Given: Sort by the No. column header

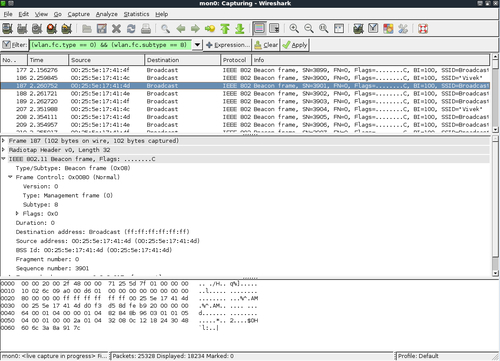Looking at the screenshot, I should point(14,60).
